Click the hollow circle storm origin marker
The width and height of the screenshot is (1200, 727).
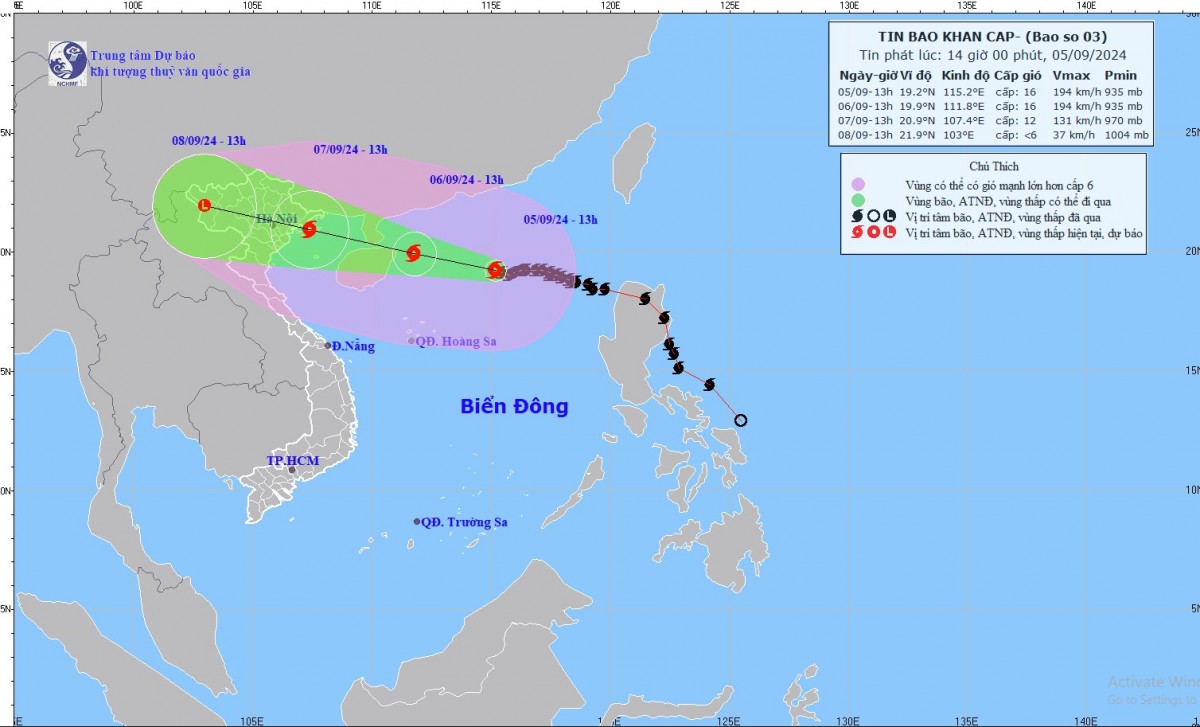[x=741, y=420]
